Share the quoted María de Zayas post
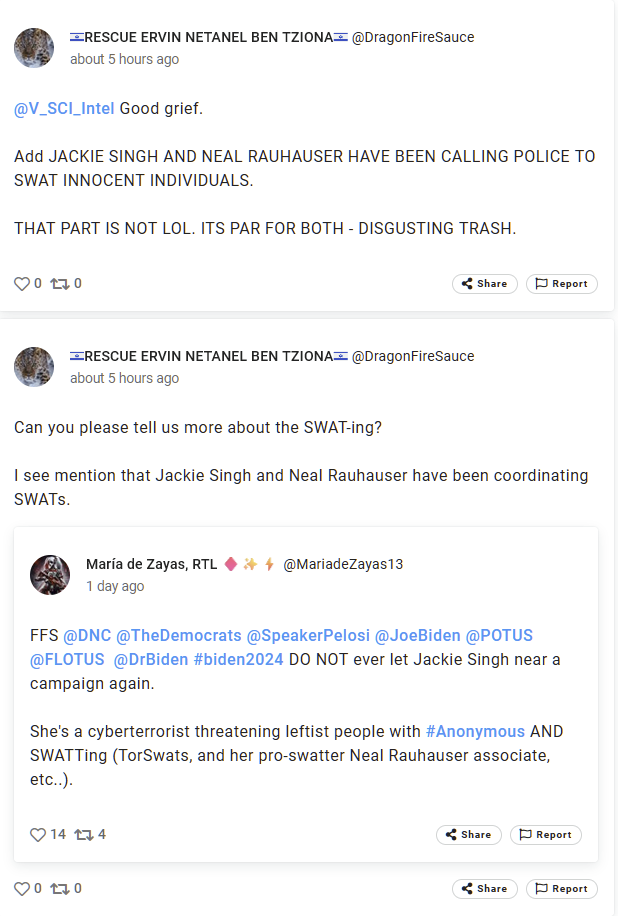This screenshot has height=916, width=618. pos(469,835)
